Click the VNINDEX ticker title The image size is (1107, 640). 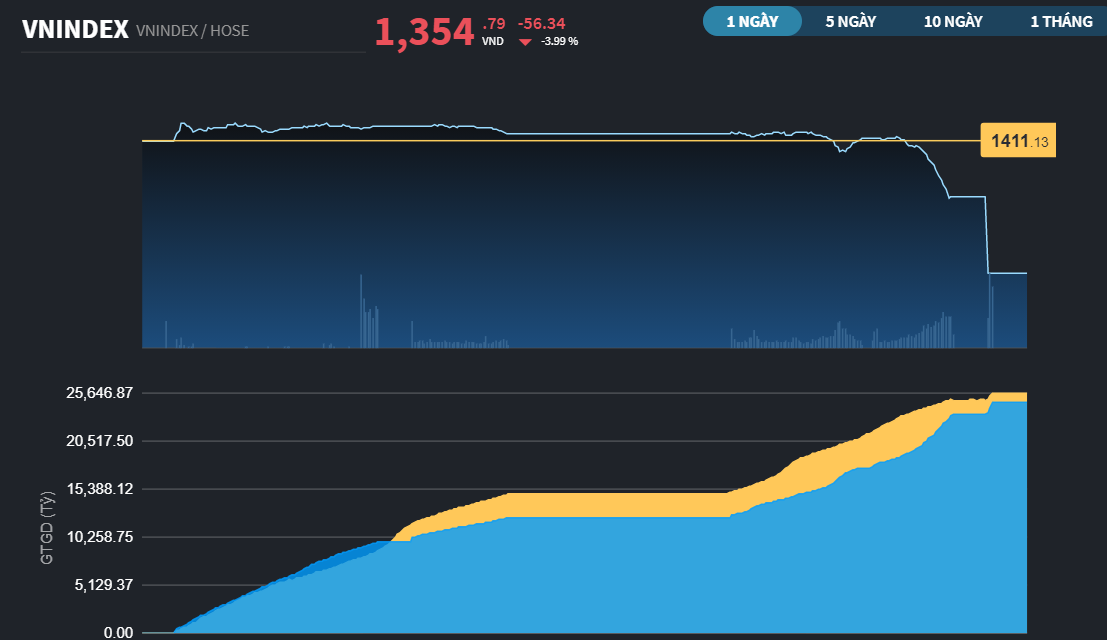pyautogui.click(x=75, y=30)
